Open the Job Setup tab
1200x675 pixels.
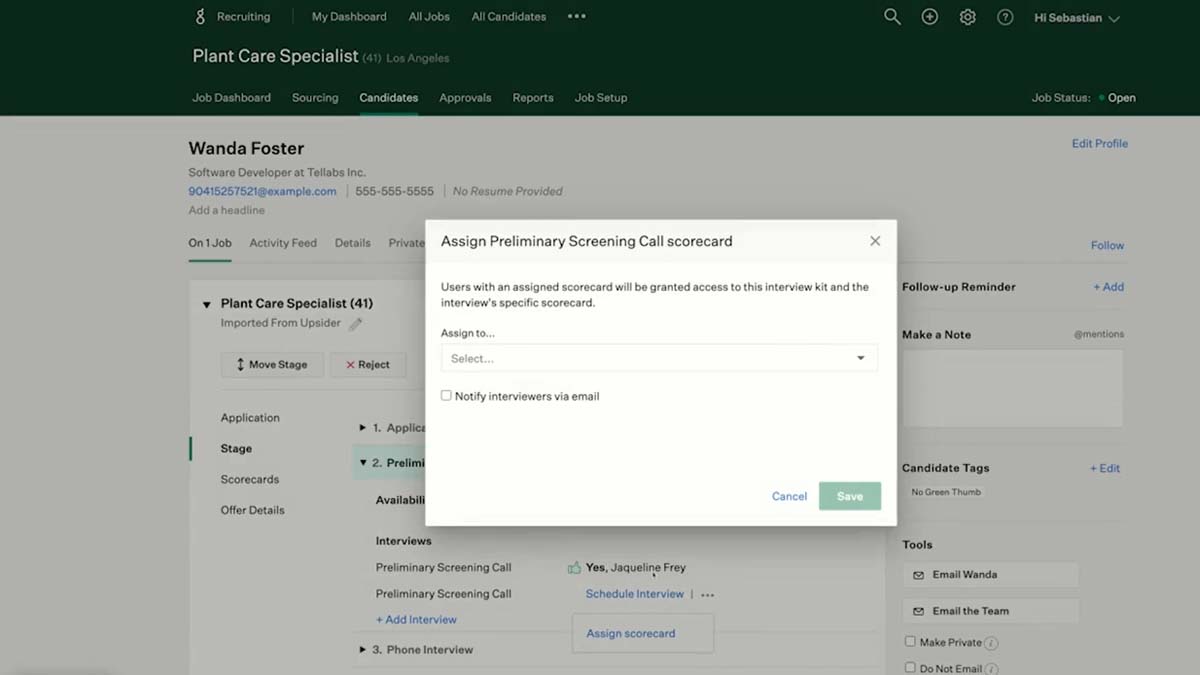point(601,98)
